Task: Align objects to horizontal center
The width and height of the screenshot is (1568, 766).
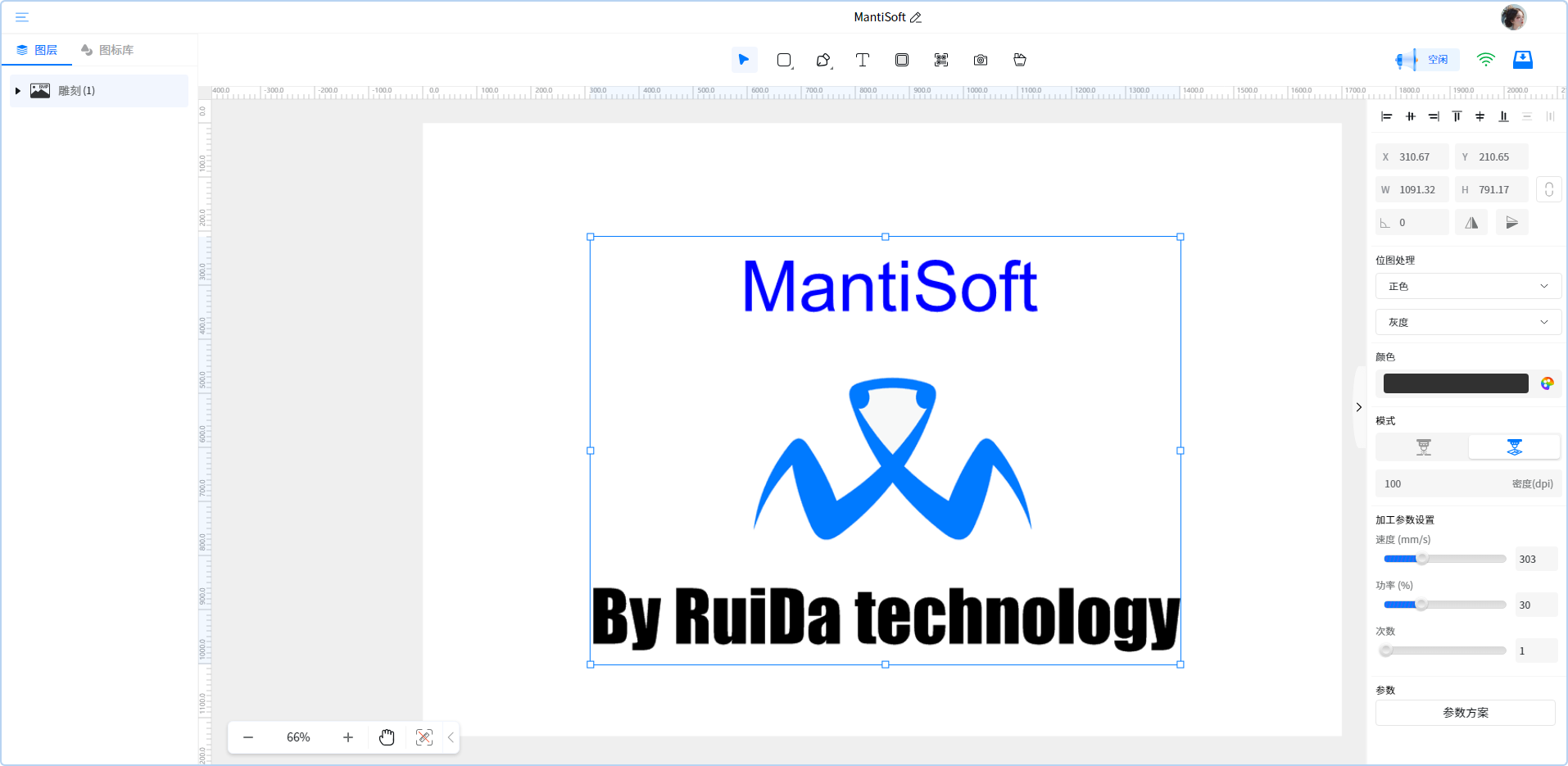Action: pyautogui.click(x=1410, y=116)
